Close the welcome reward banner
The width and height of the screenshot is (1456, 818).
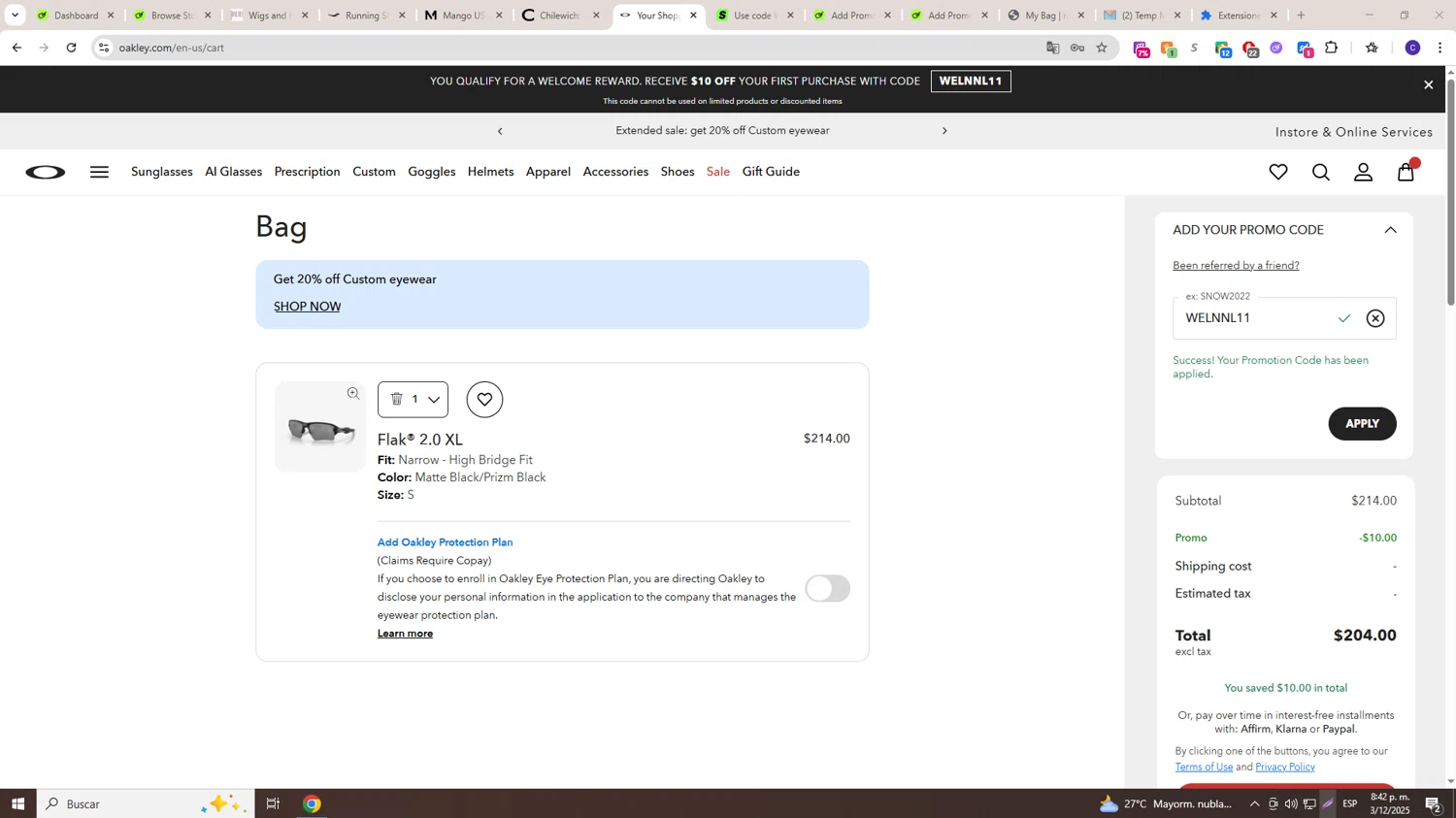(1428, 85)
